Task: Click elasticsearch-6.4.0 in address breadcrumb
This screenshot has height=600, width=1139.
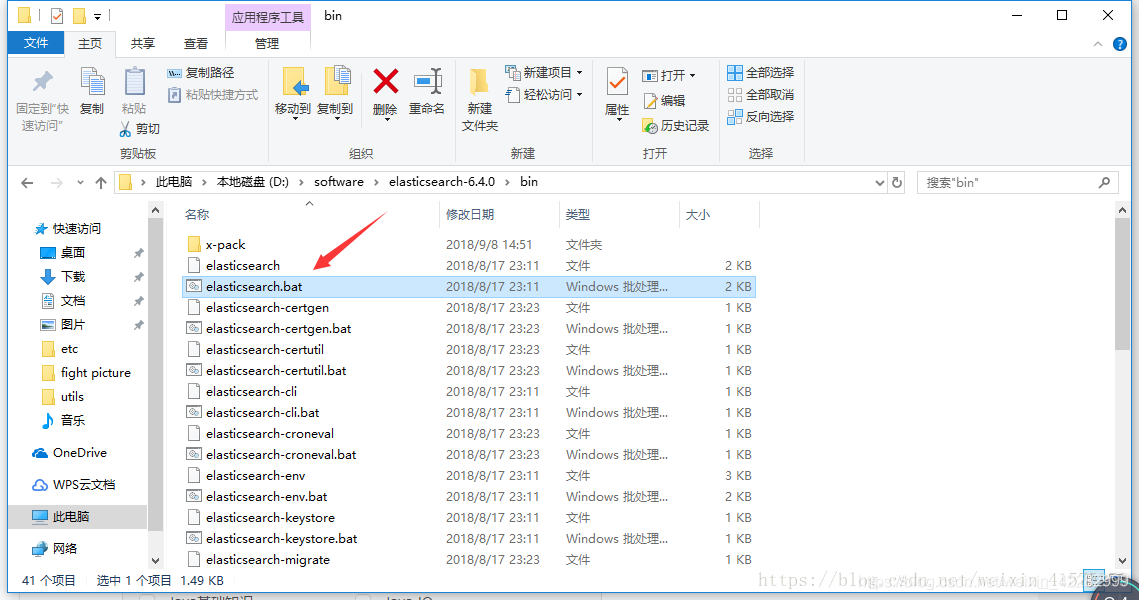Action: [442, 182]
